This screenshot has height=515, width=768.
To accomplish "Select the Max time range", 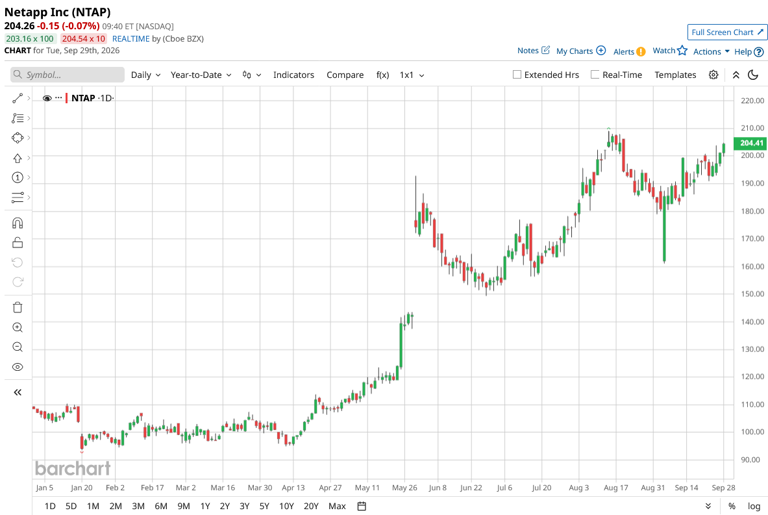I will (337, 506).
